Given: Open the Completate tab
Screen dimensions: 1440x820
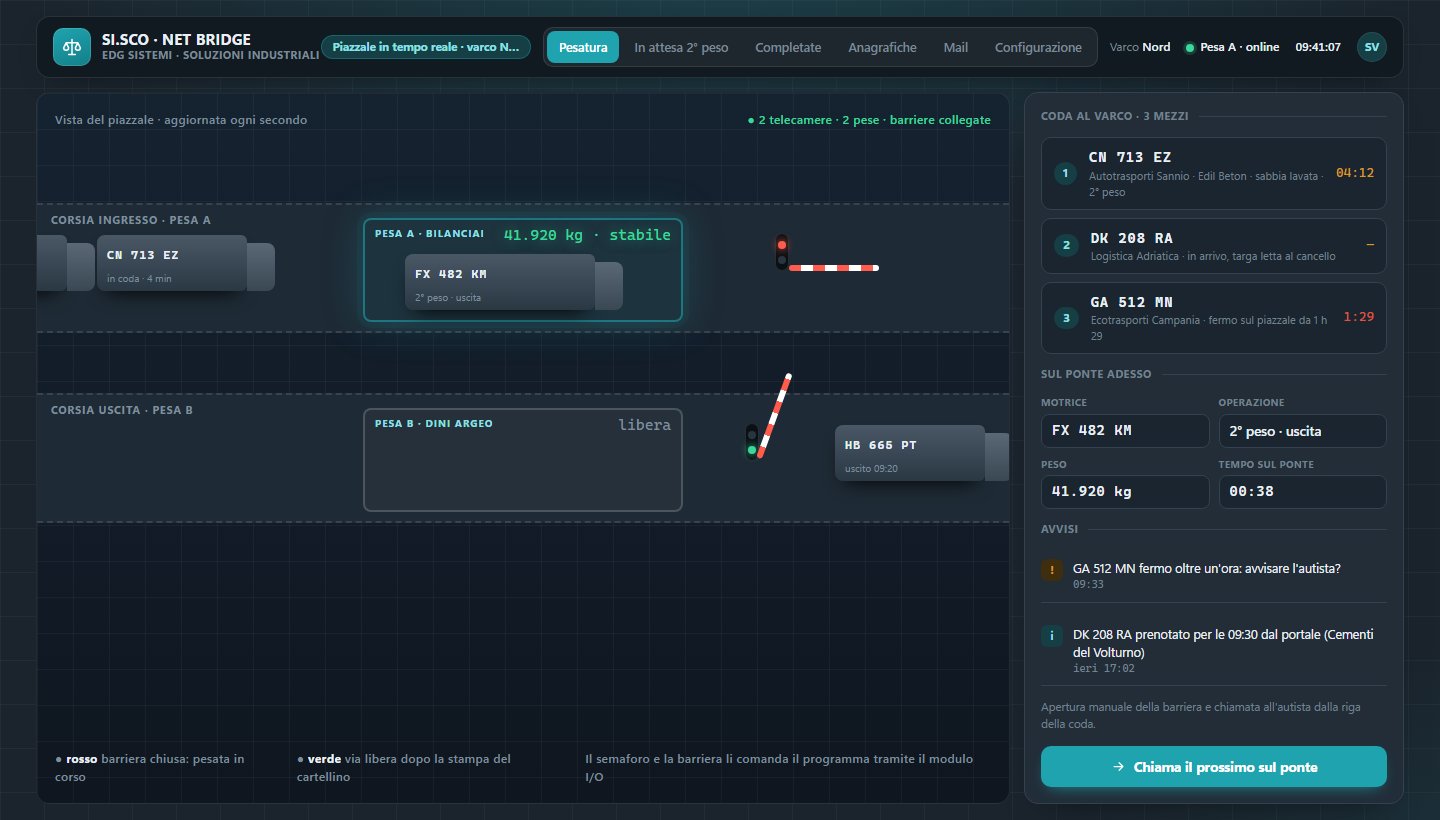Looking at the screenshot, I should 788,47.
